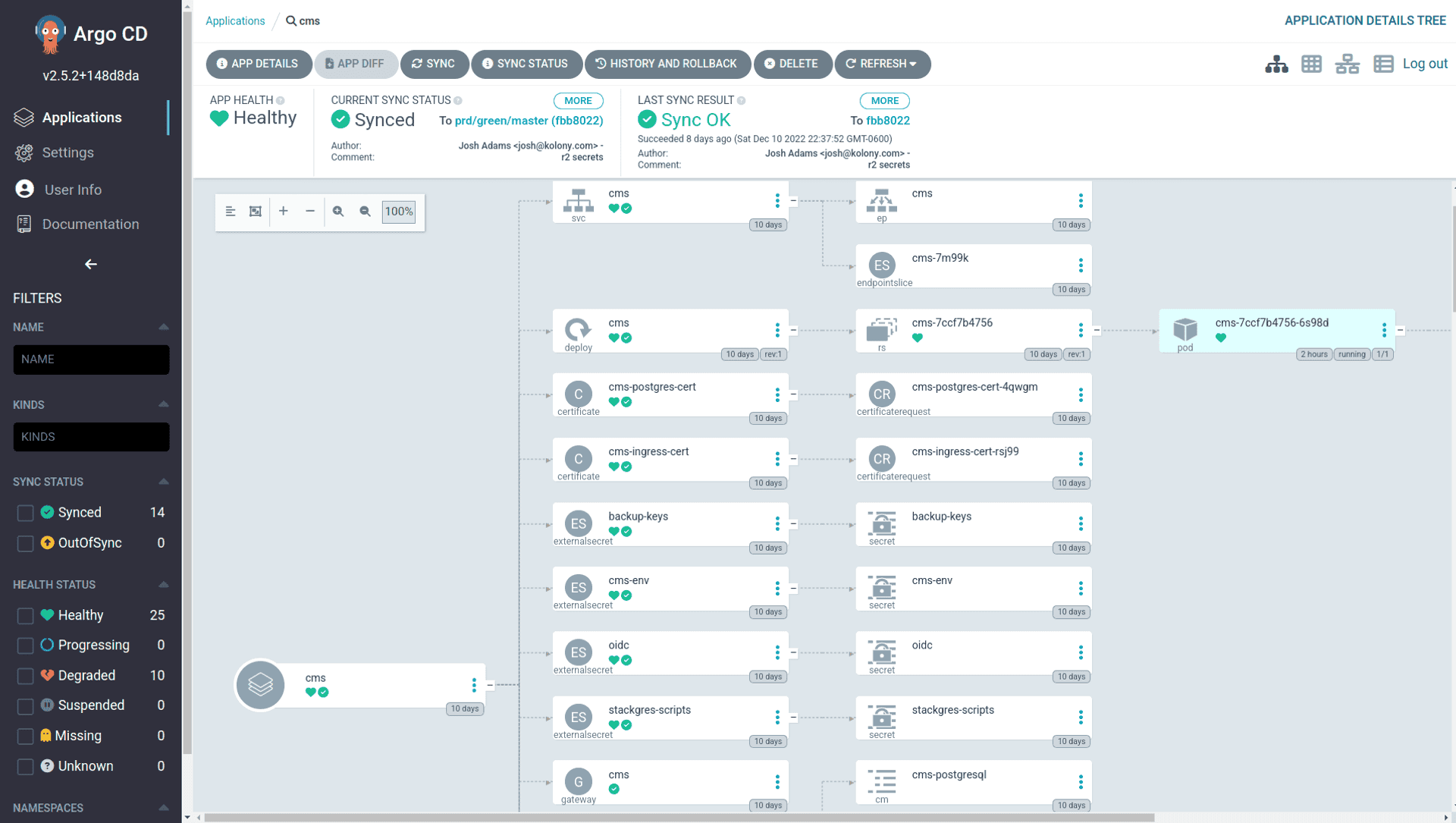The image size is (1456, 823).
Task: Open fbb8022 last sync revision link
Action: click(x=888, y=121)
